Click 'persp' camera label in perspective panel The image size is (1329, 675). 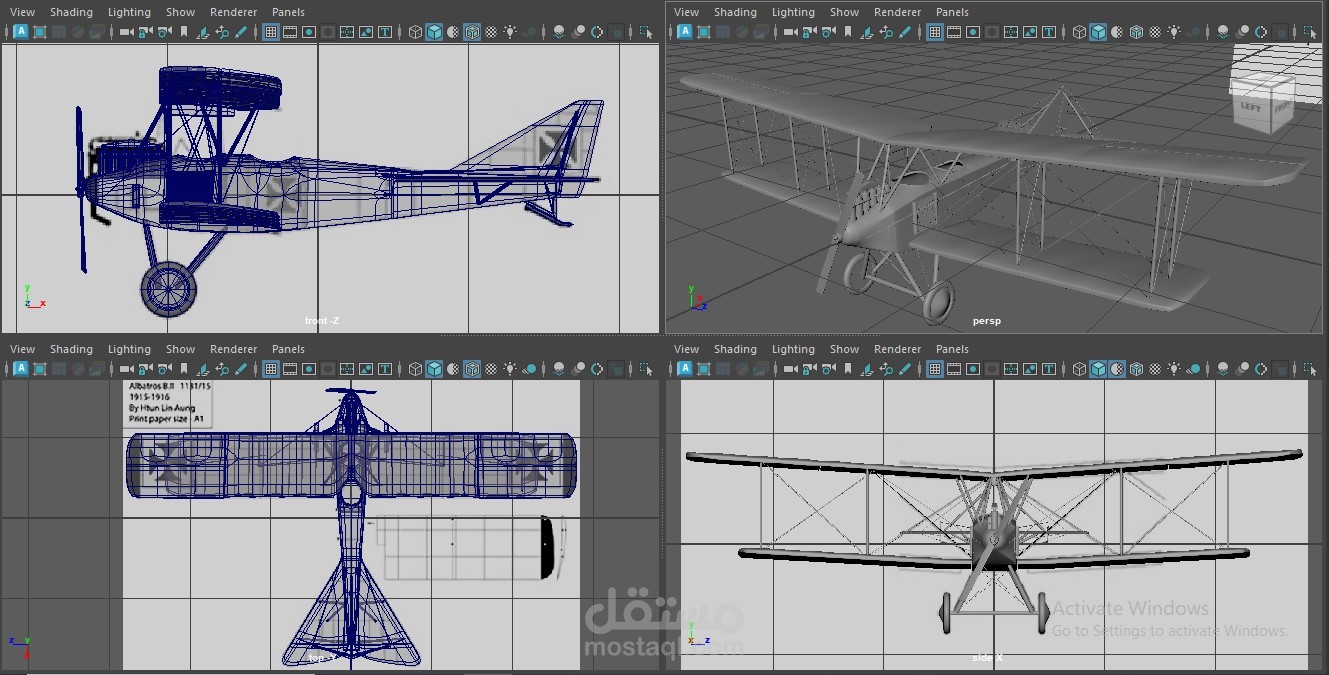[986, 321]
